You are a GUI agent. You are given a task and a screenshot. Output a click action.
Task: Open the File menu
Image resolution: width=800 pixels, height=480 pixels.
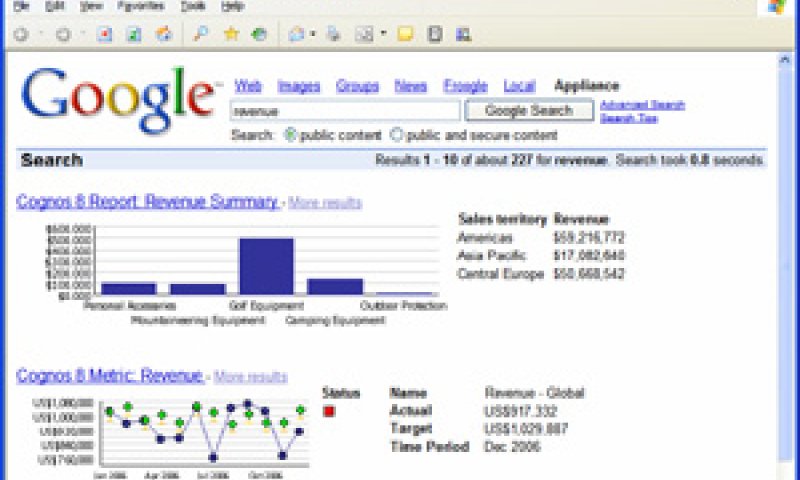point(21,6)
